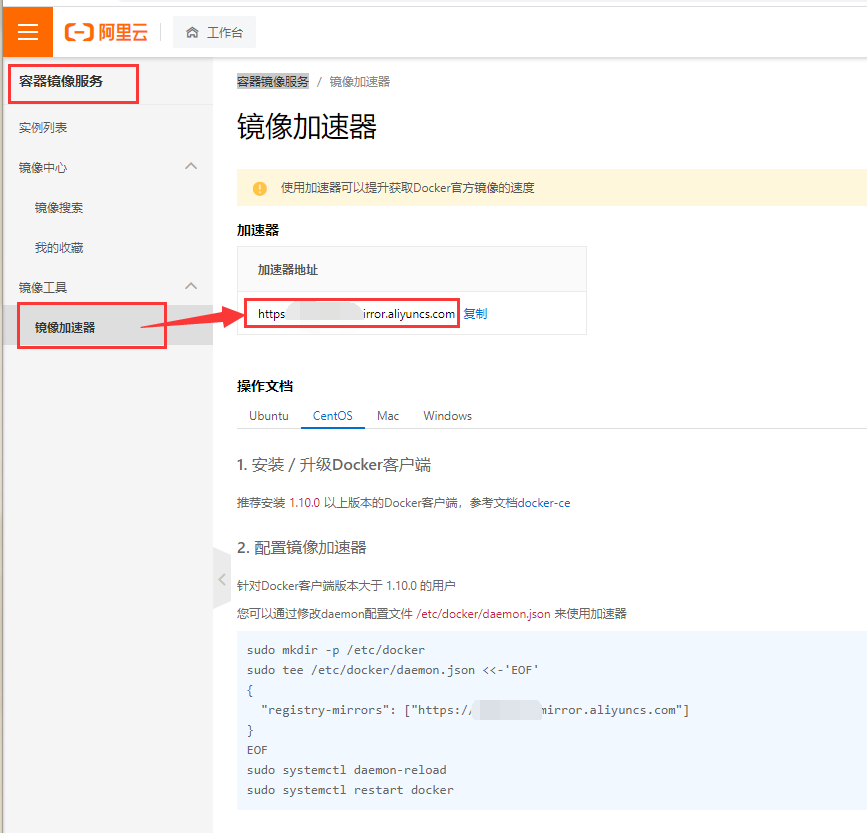Open the docker-ce documentation link
The image size is (867, 833).
point(544,503)
